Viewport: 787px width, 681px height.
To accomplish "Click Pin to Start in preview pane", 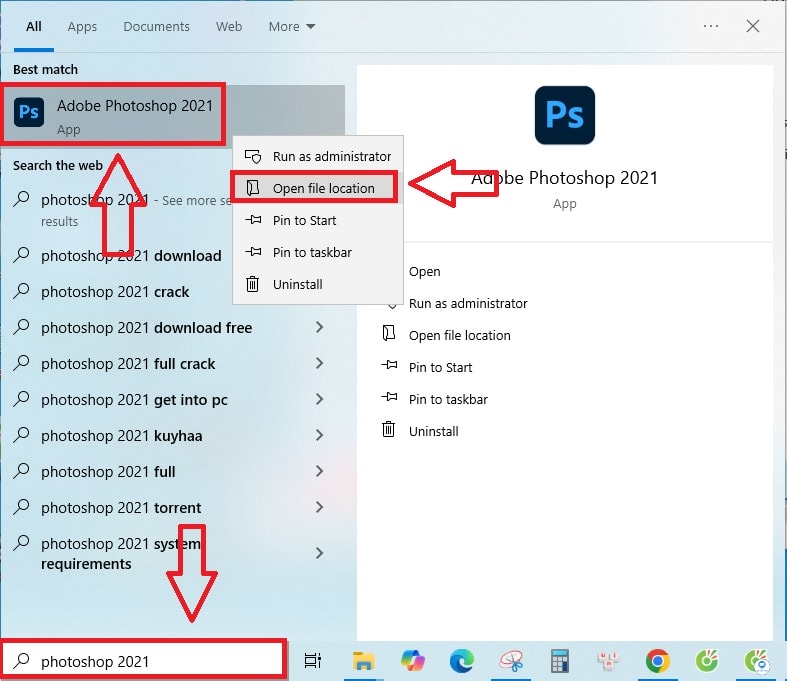I will coord(441,368).
